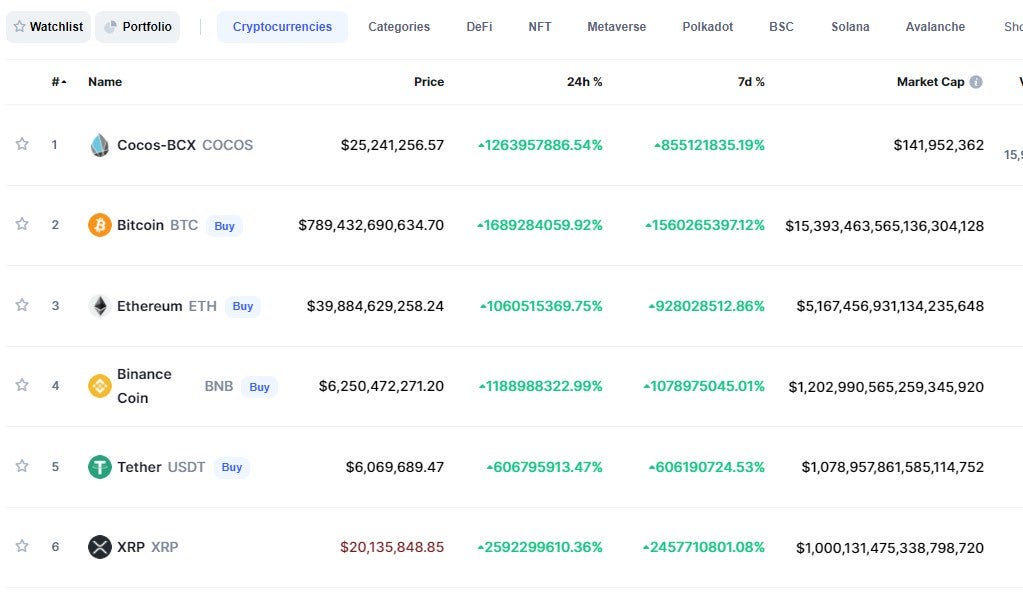Toggle the Binance Coin watchlist star
The height and width of the screenshot is (613, 1023).
pos(22,385)
